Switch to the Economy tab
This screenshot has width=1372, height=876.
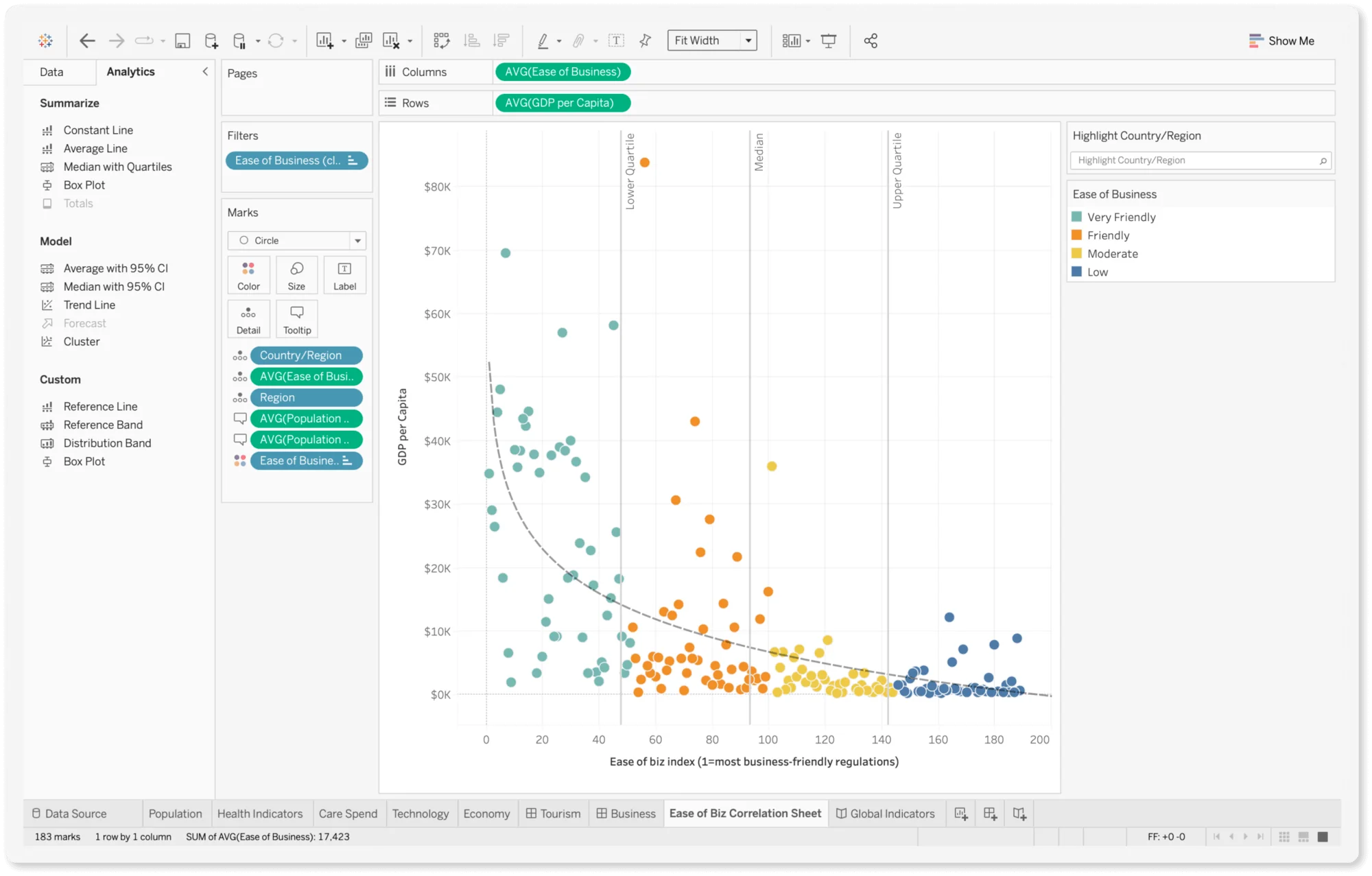coord(485,813)
